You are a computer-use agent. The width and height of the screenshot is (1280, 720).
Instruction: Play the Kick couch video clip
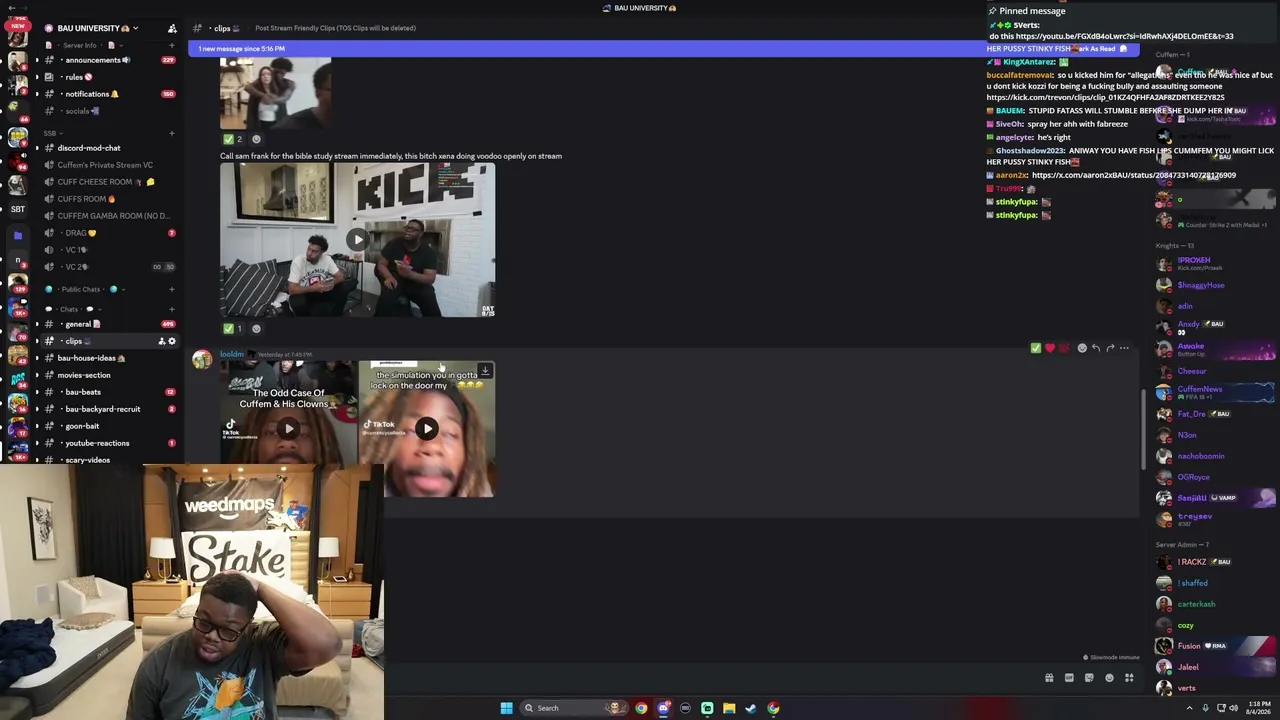click(x=357, y=239)
